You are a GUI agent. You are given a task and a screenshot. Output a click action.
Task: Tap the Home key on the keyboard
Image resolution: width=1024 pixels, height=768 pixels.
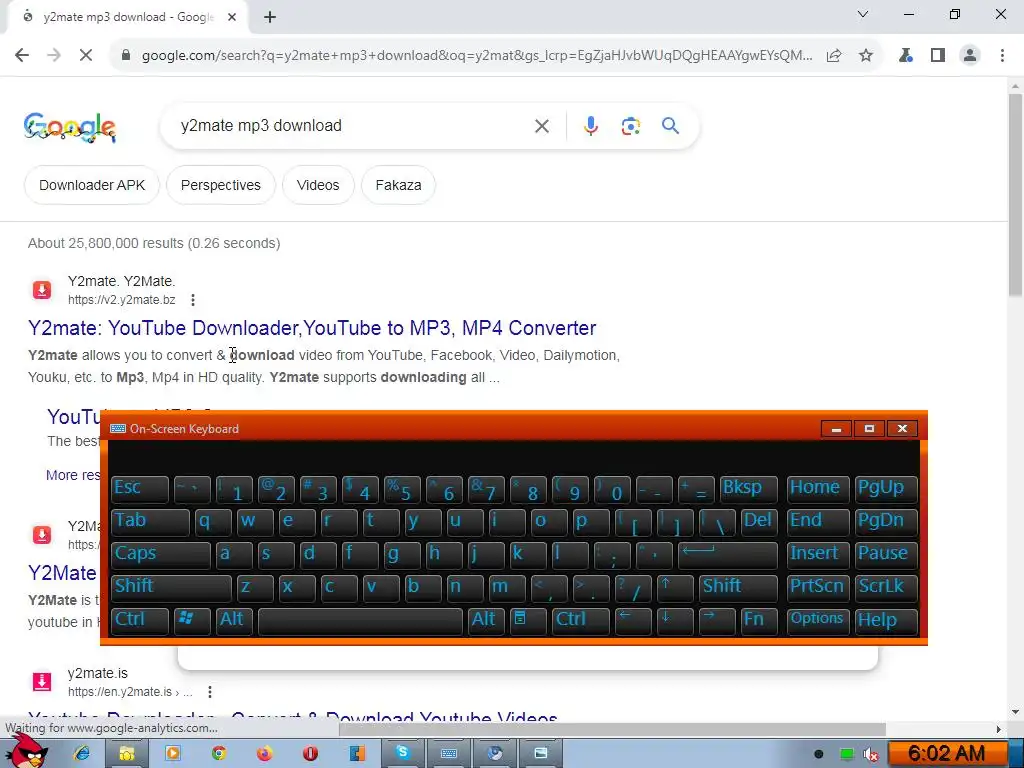[x=818, y=488]
